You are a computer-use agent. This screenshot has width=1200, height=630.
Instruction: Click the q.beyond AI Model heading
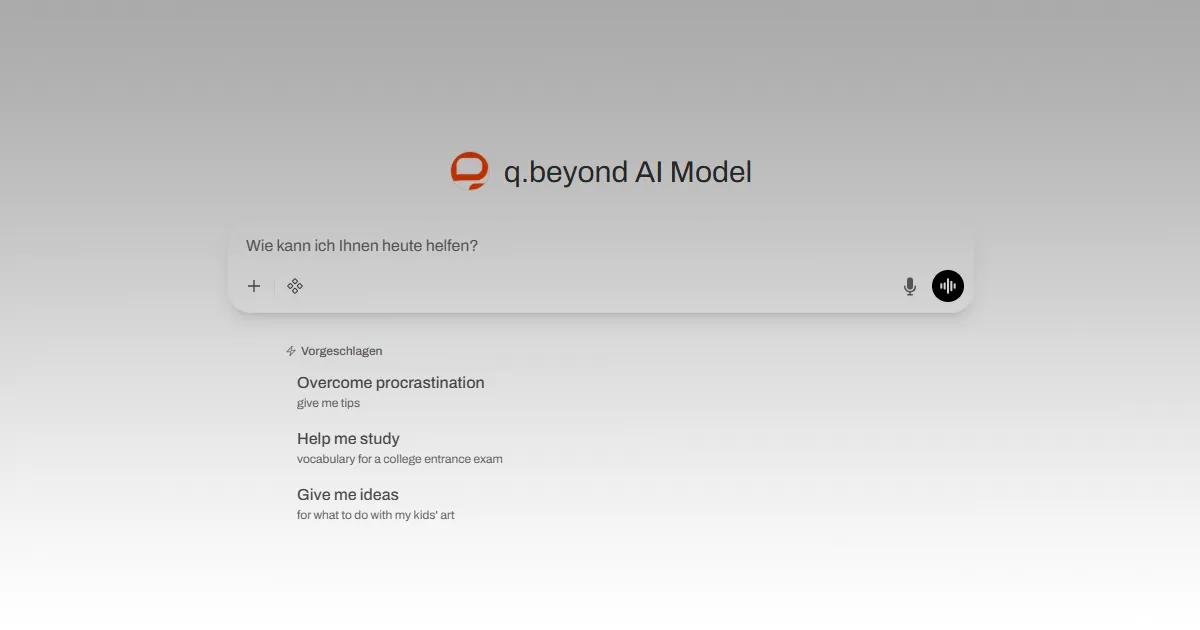[627, 172]
